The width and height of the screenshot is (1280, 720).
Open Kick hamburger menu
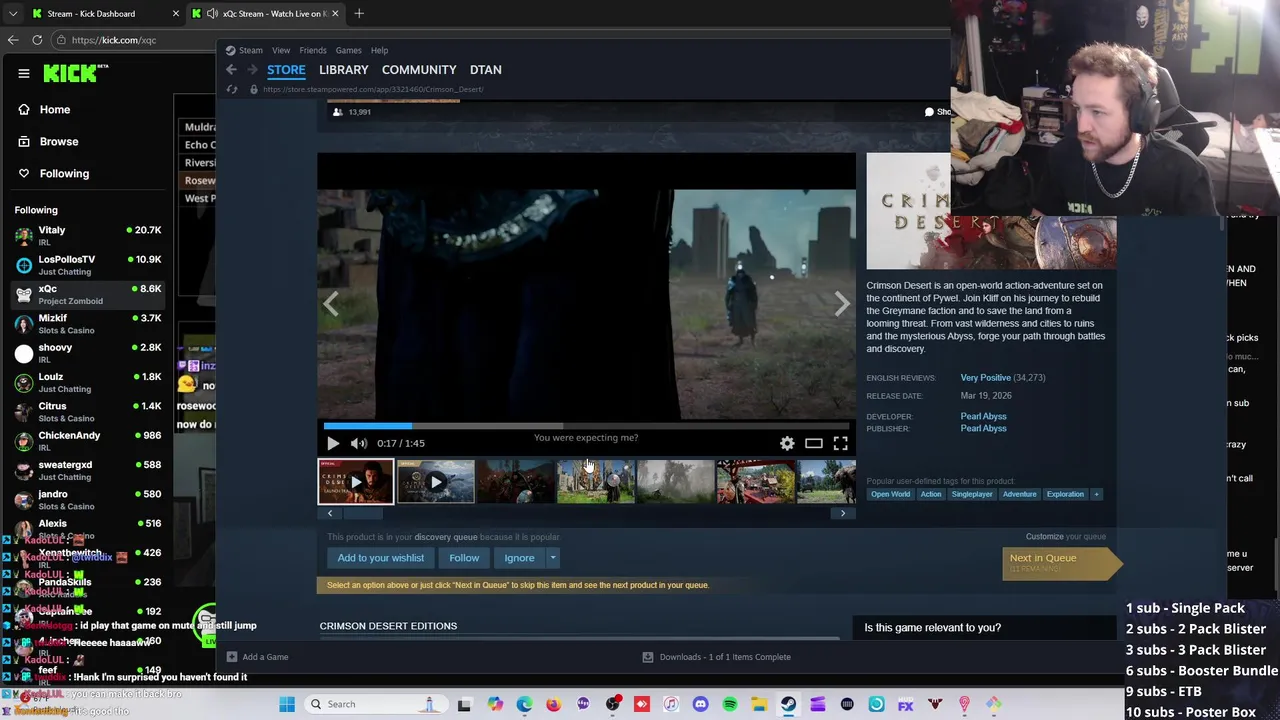(x=24, y=73)
